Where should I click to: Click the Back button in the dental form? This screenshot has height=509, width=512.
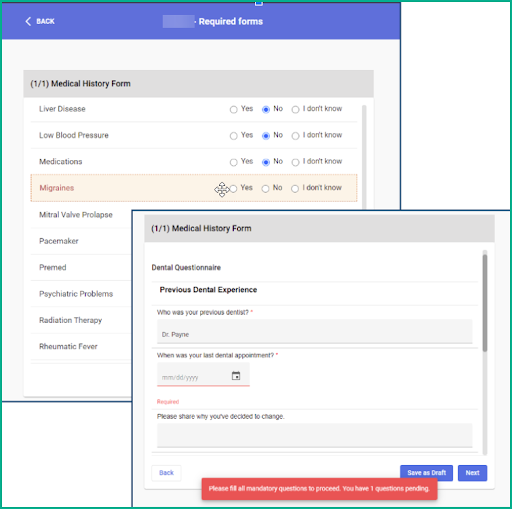(166, 473)
